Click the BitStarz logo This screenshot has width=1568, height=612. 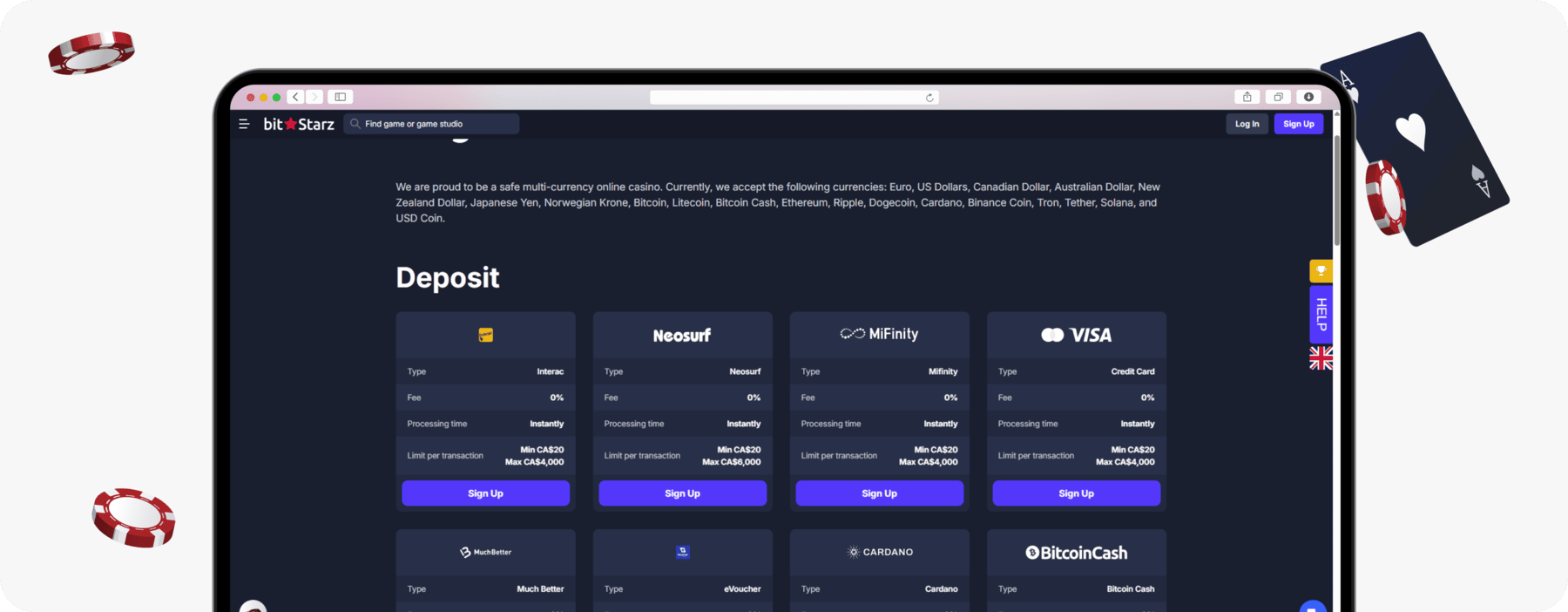(x=299, y=124)
